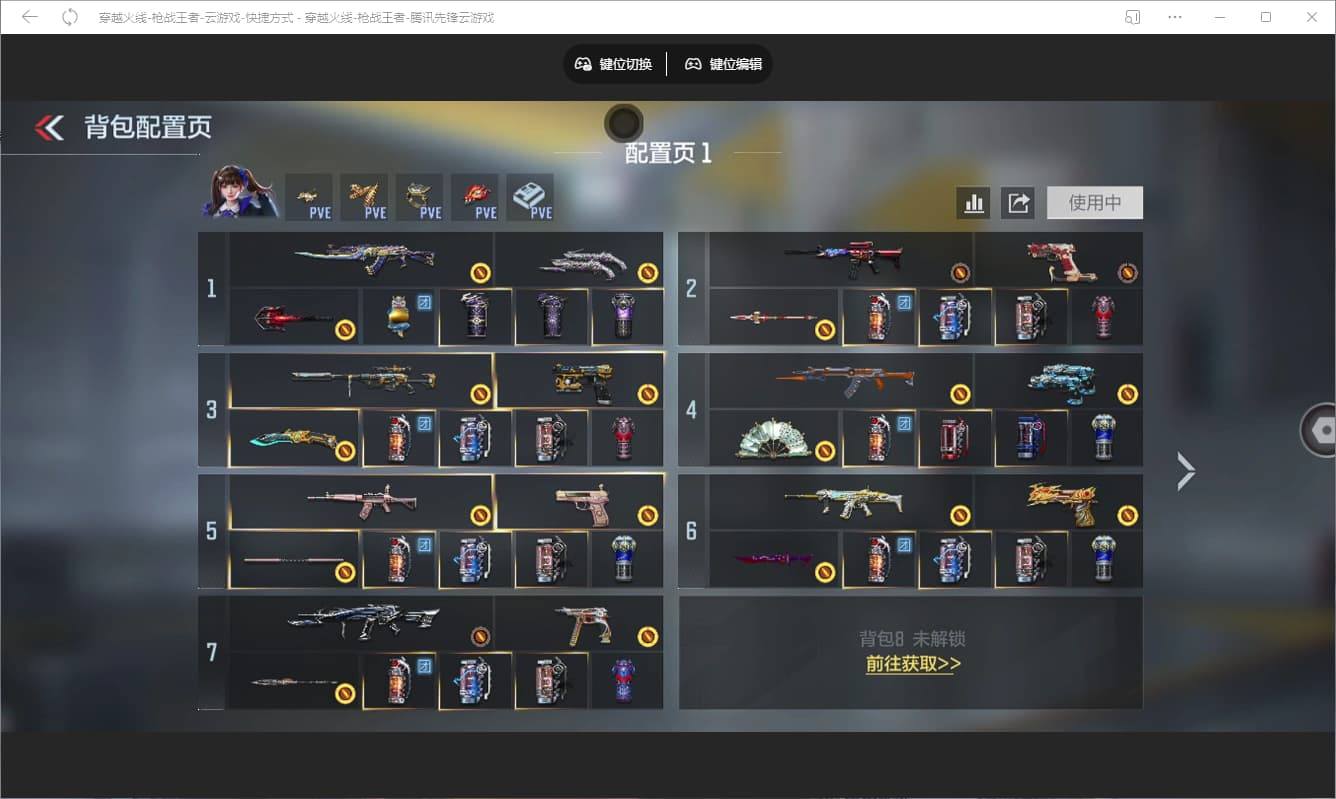Click the character avatar portrait
The width and height of the screenshot is (1336, 799).
[240, 193]
